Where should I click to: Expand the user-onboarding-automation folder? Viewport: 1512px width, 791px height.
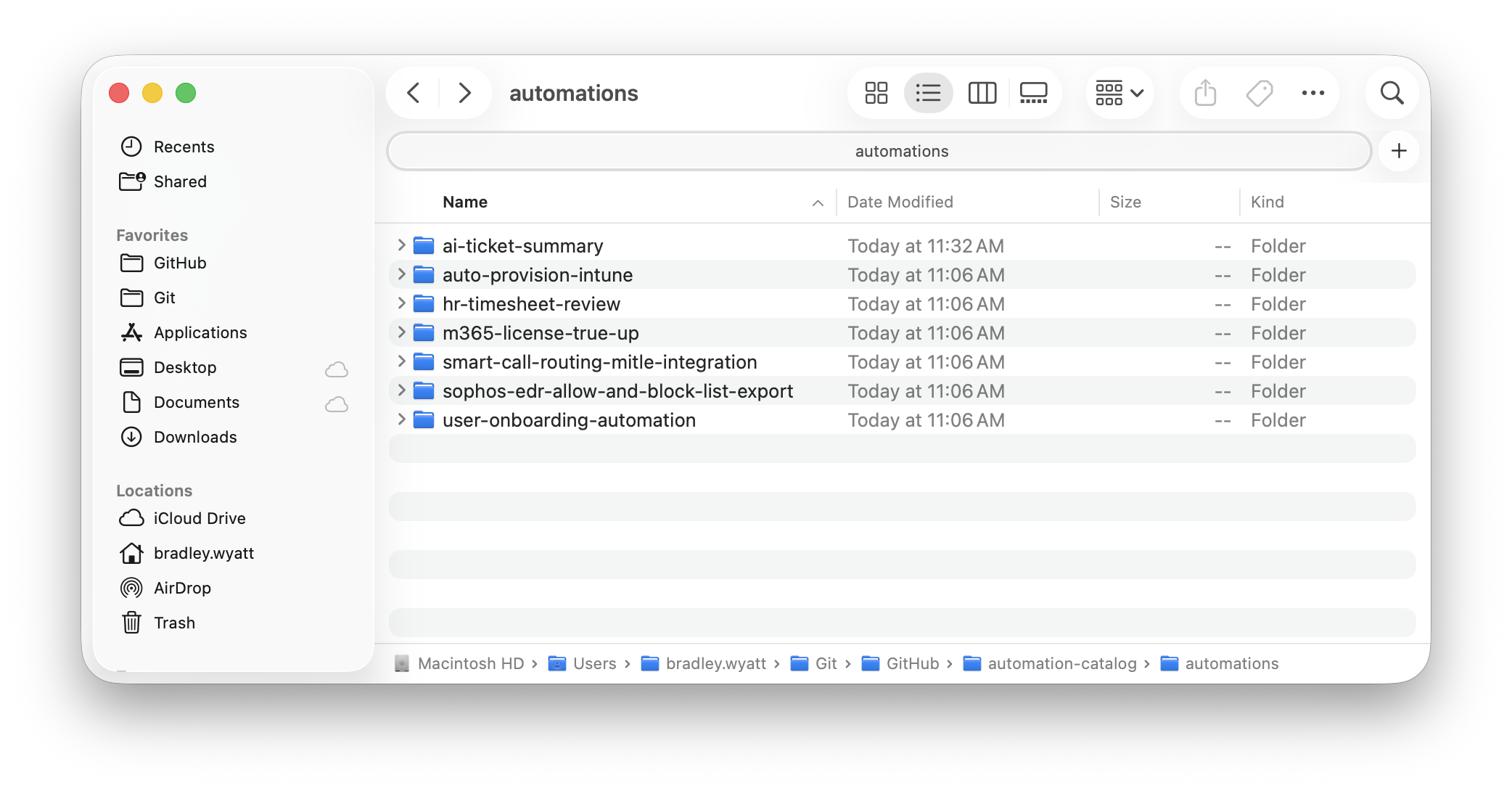[401, 419]
